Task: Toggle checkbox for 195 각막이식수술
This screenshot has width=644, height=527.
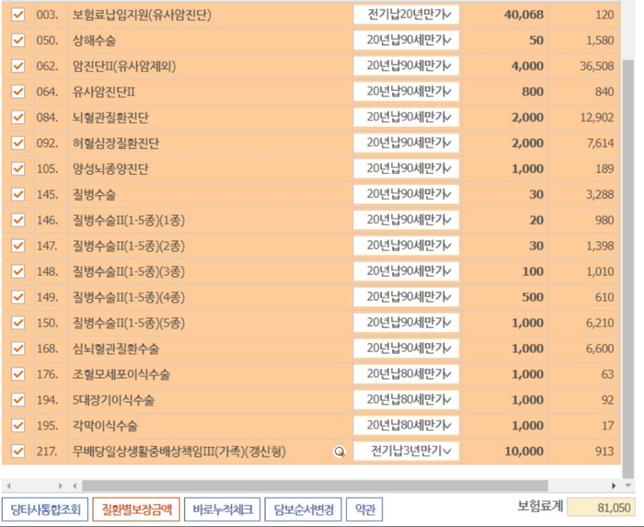Action: coord(17,425)
